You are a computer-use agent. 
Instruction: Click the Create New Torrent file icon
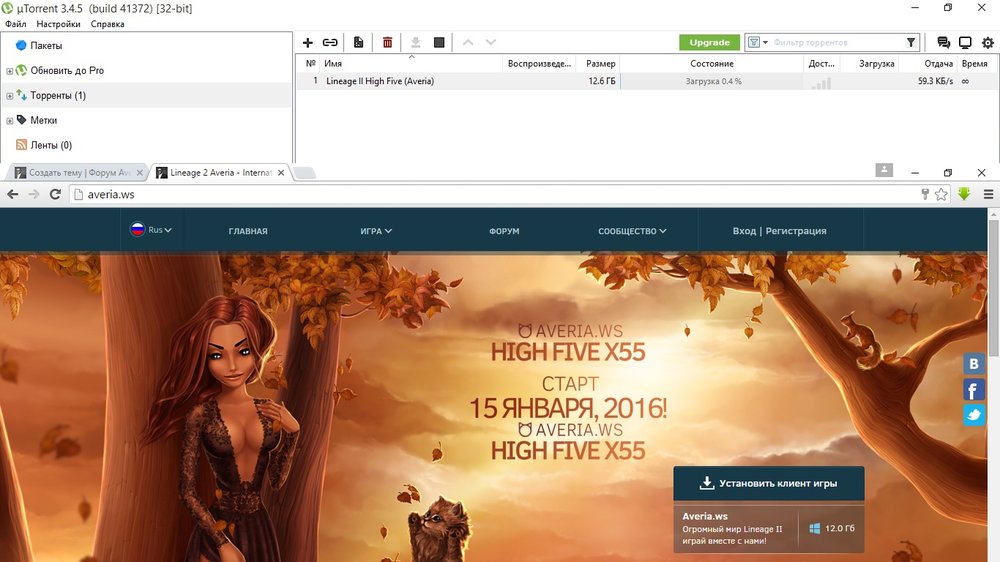(358, 43)
